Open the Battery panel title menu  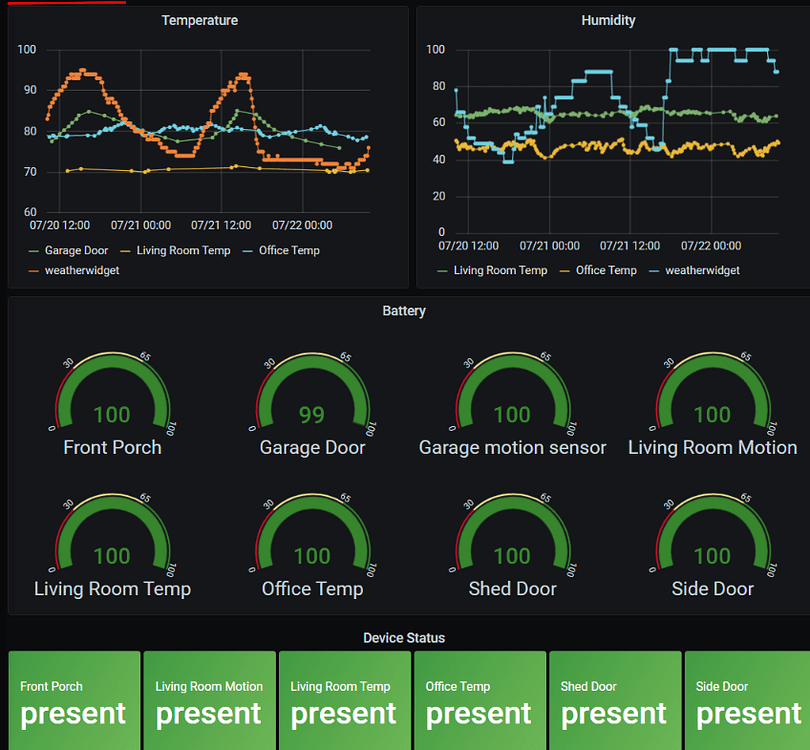coord(404,311)
